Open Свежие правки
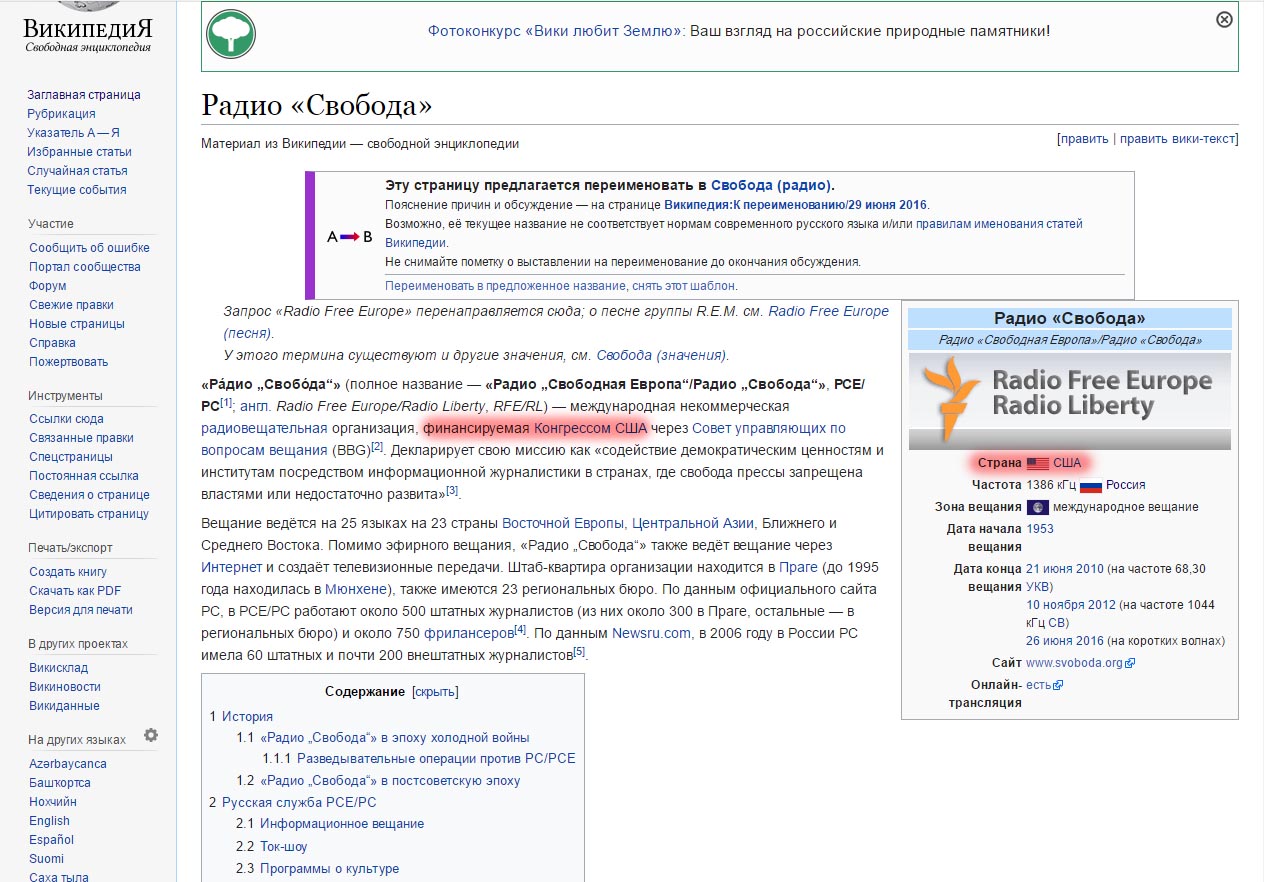 pos(71,305)
